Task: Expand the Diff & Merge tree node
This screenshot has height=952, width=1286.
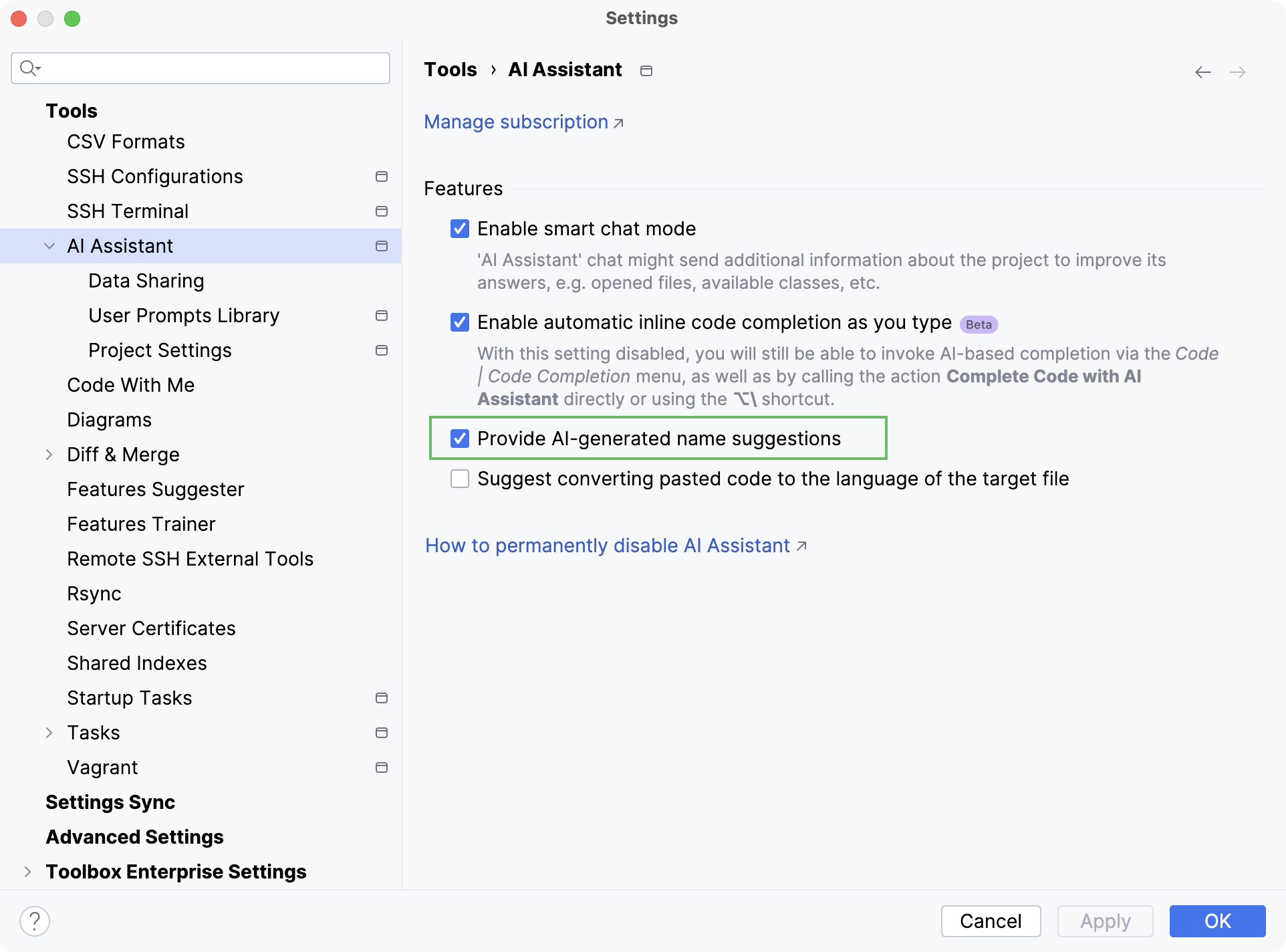Action: 49,455
